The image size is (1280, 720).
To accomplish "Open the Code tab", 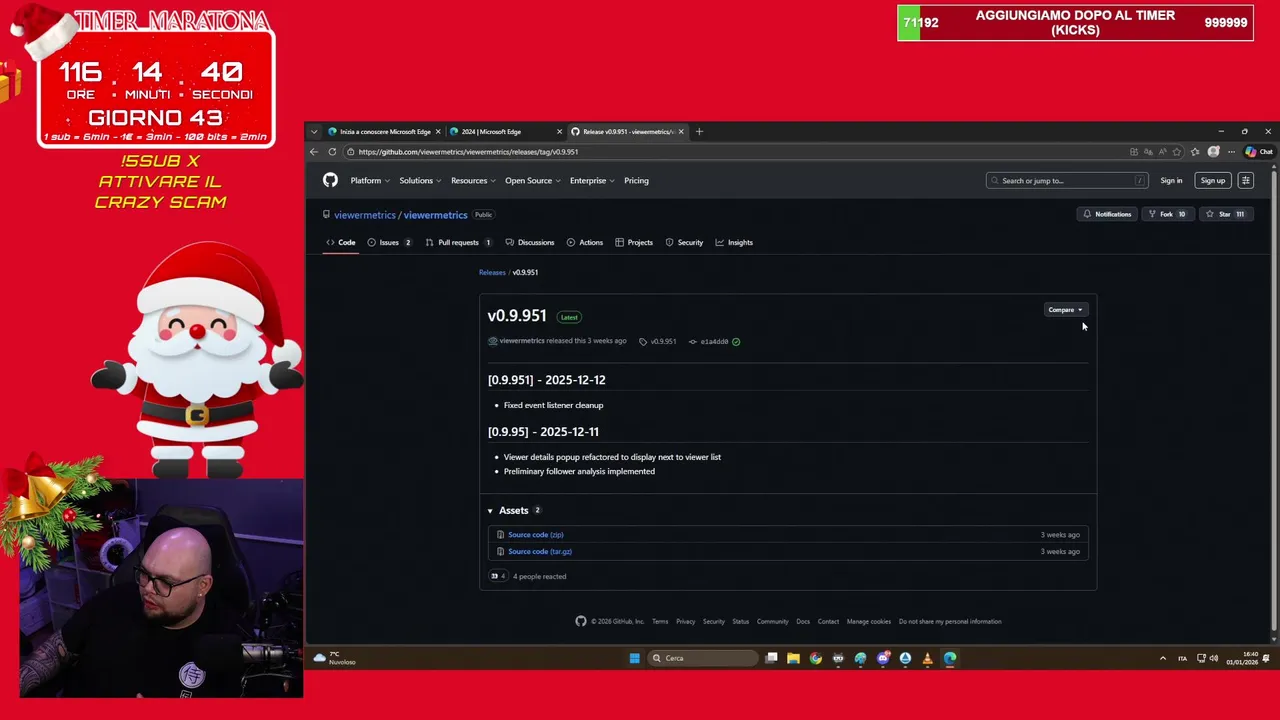I will [x=341, y=242].
